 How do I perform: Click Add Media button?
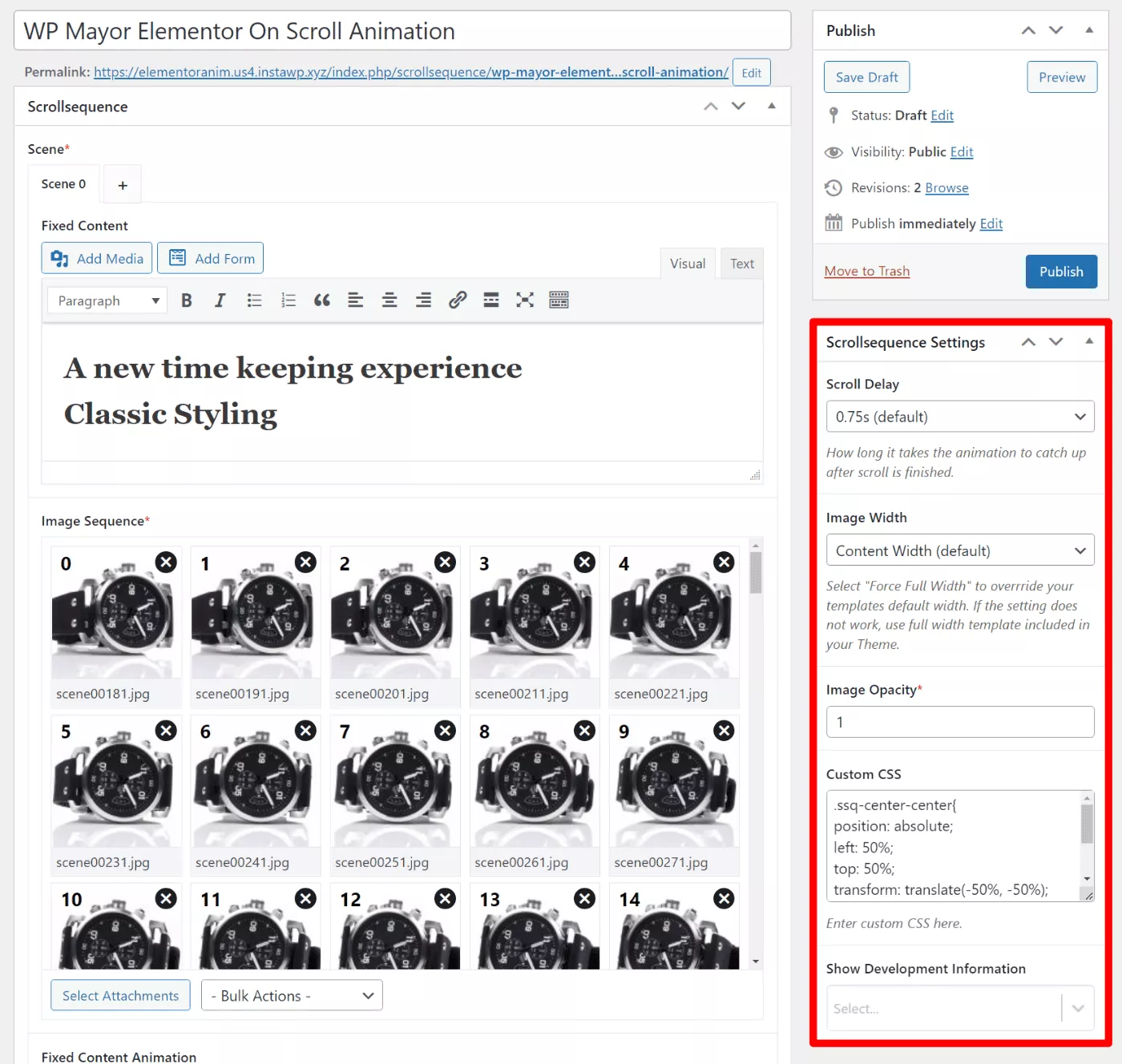(x=97, y=258)
